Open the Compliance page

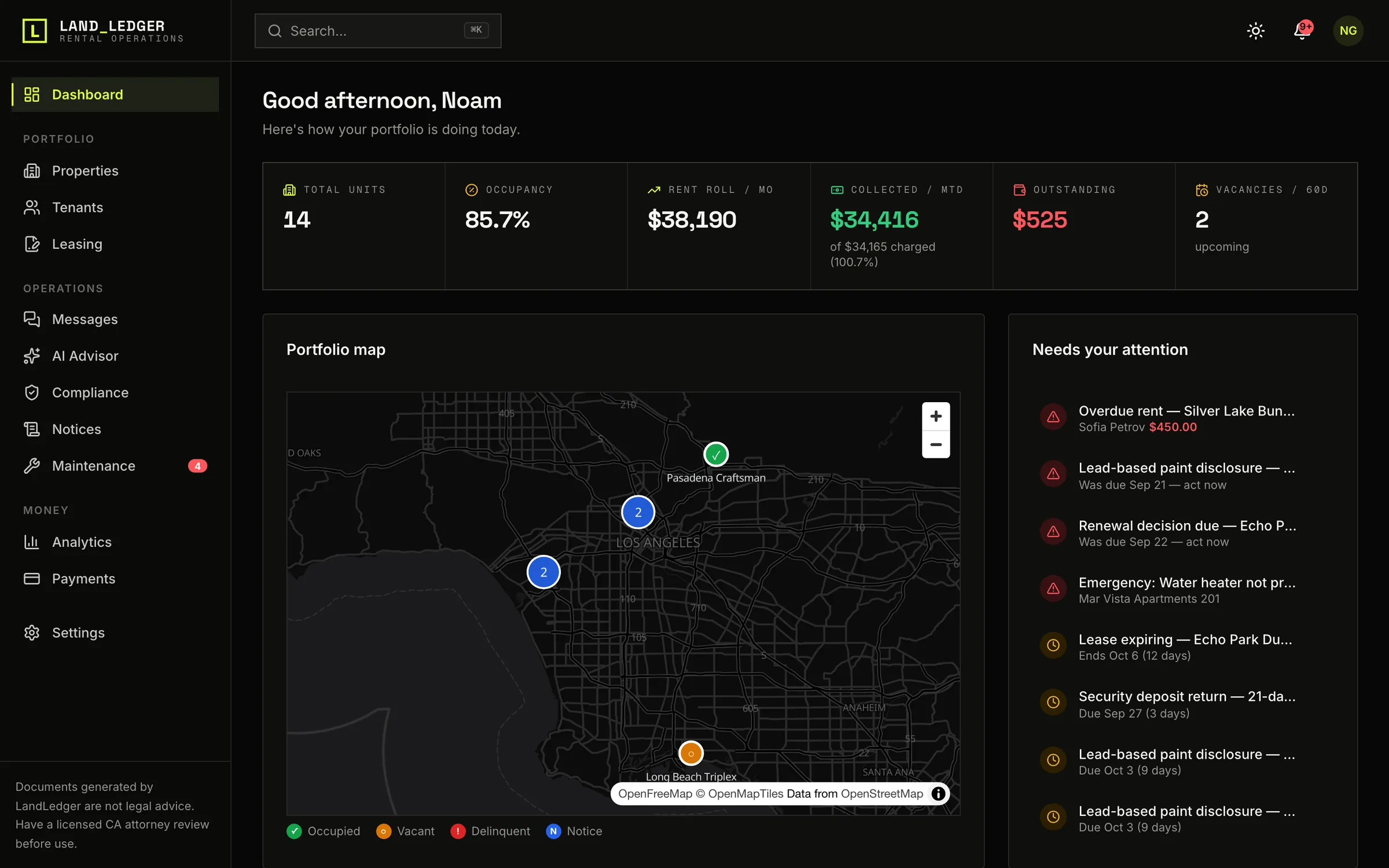coord(115,392)
